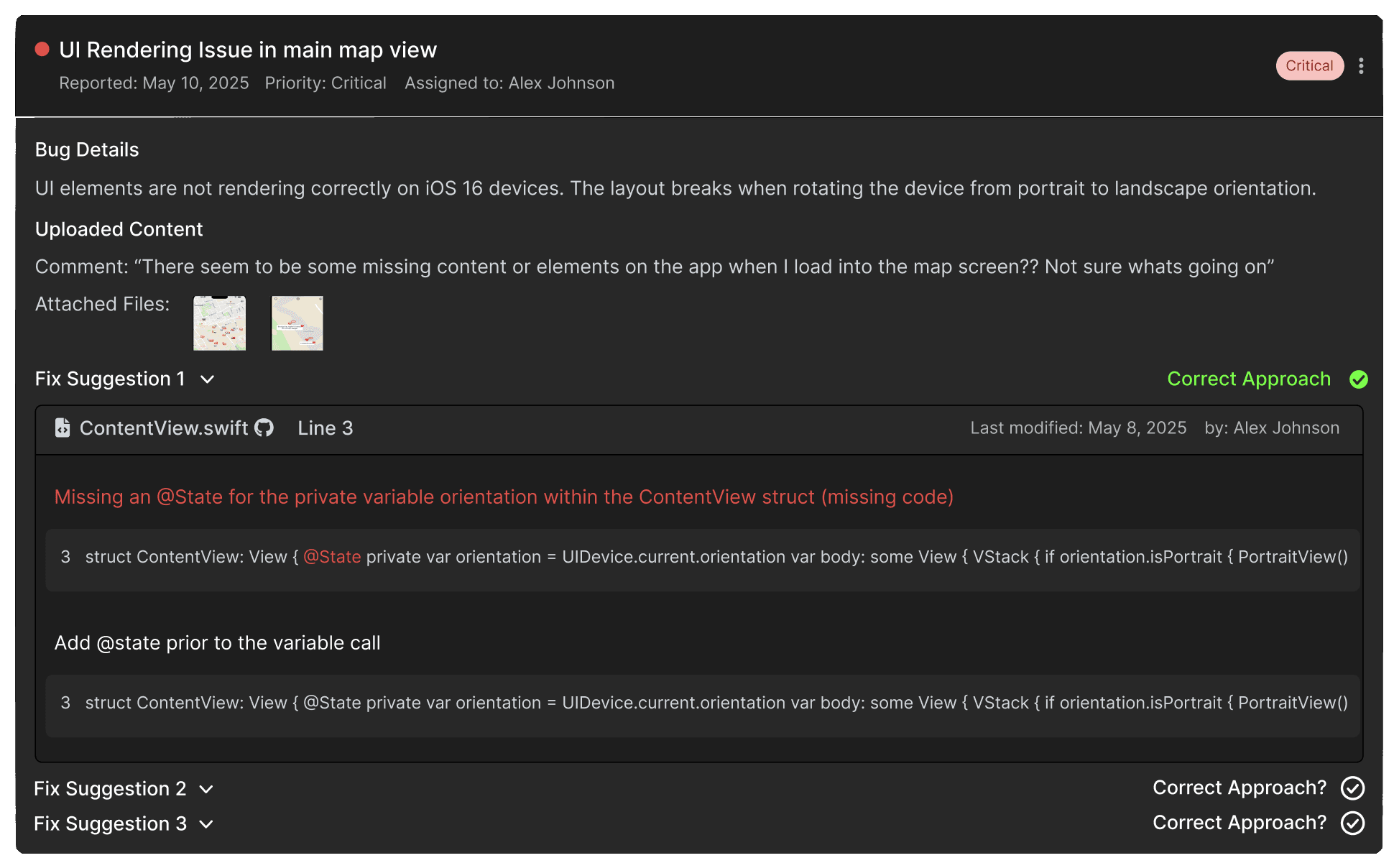The height and width of the screenshot is (868, 1394).
Task: Click the Line 3 reference label
Action: pyautogui.click(x=326, y=428)
